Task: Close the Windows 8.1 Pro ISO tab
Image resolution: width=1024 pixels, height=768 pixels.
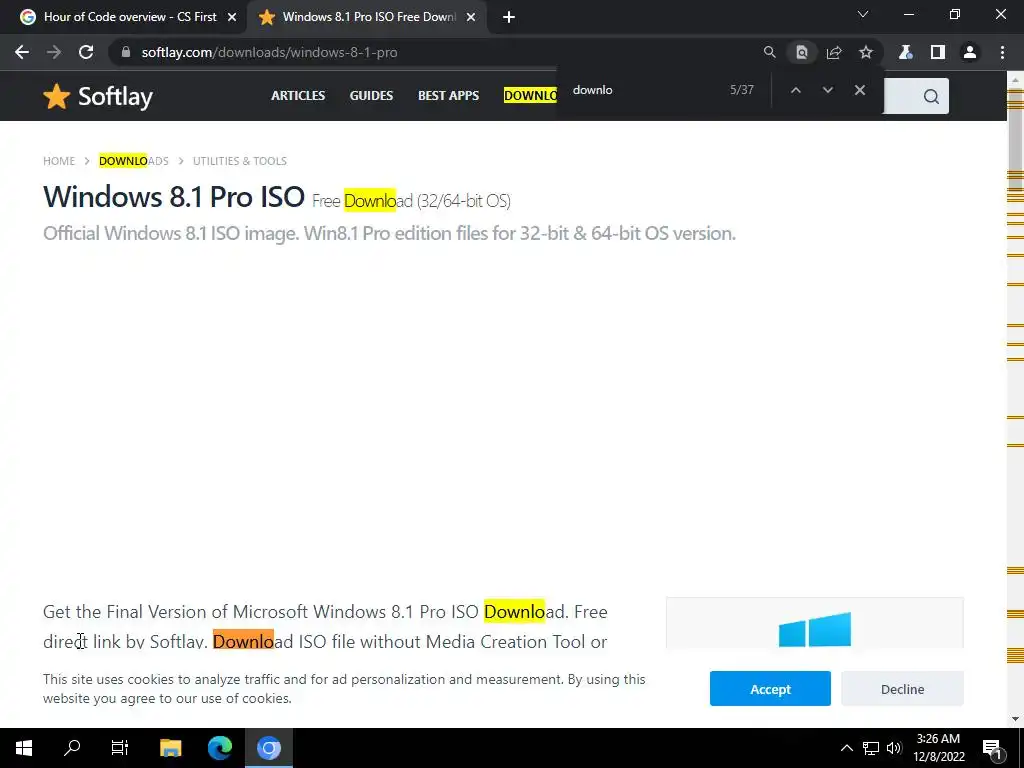Action: click(x=470, y=17)
